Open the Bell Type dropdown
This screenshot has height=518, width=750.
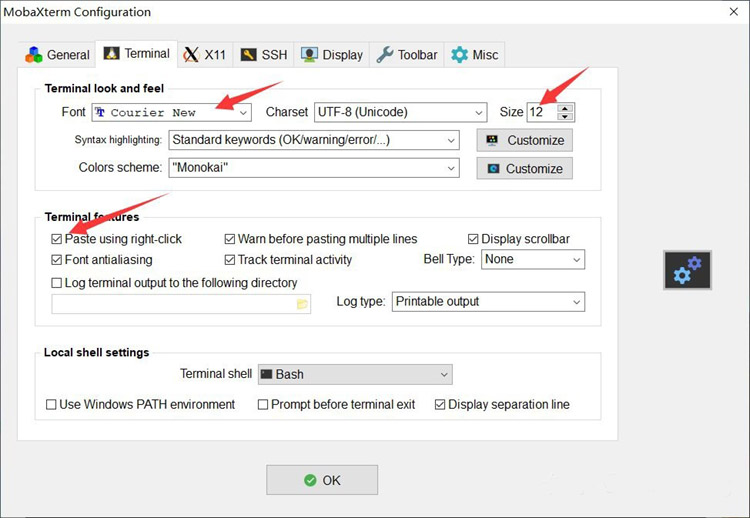coord(533,259)
